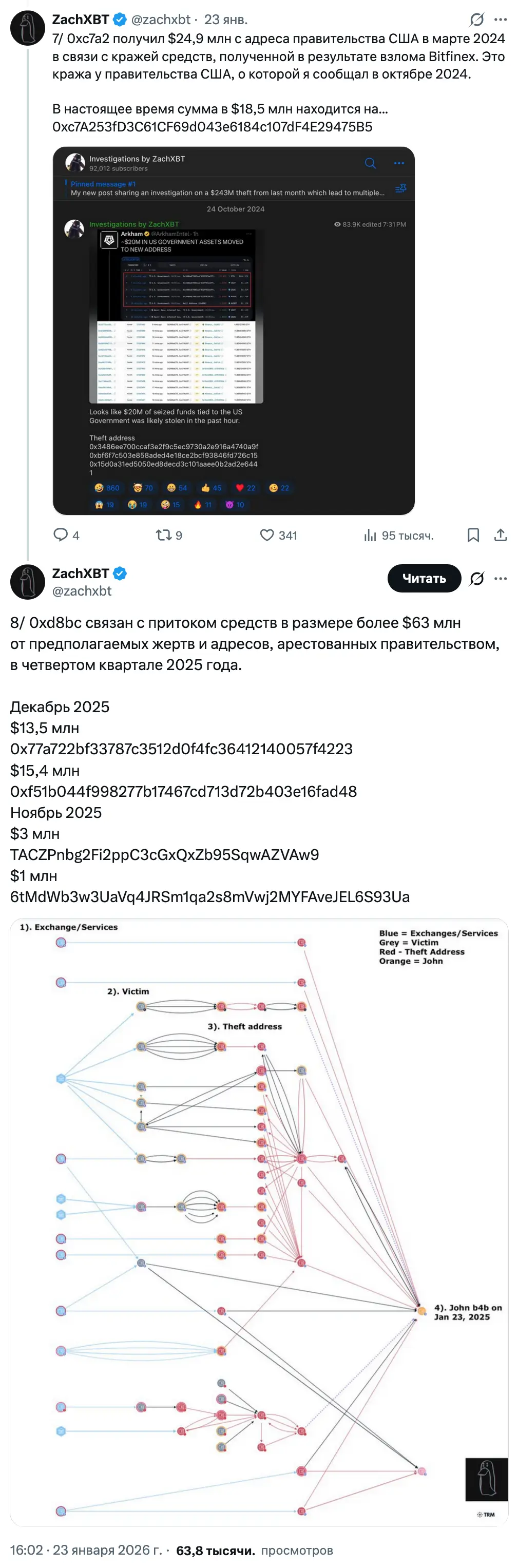Click ZachXBT's avatar on the 8/ tweet
Image resolution: width=518 pixels, height=1568 pixels.
27,581
